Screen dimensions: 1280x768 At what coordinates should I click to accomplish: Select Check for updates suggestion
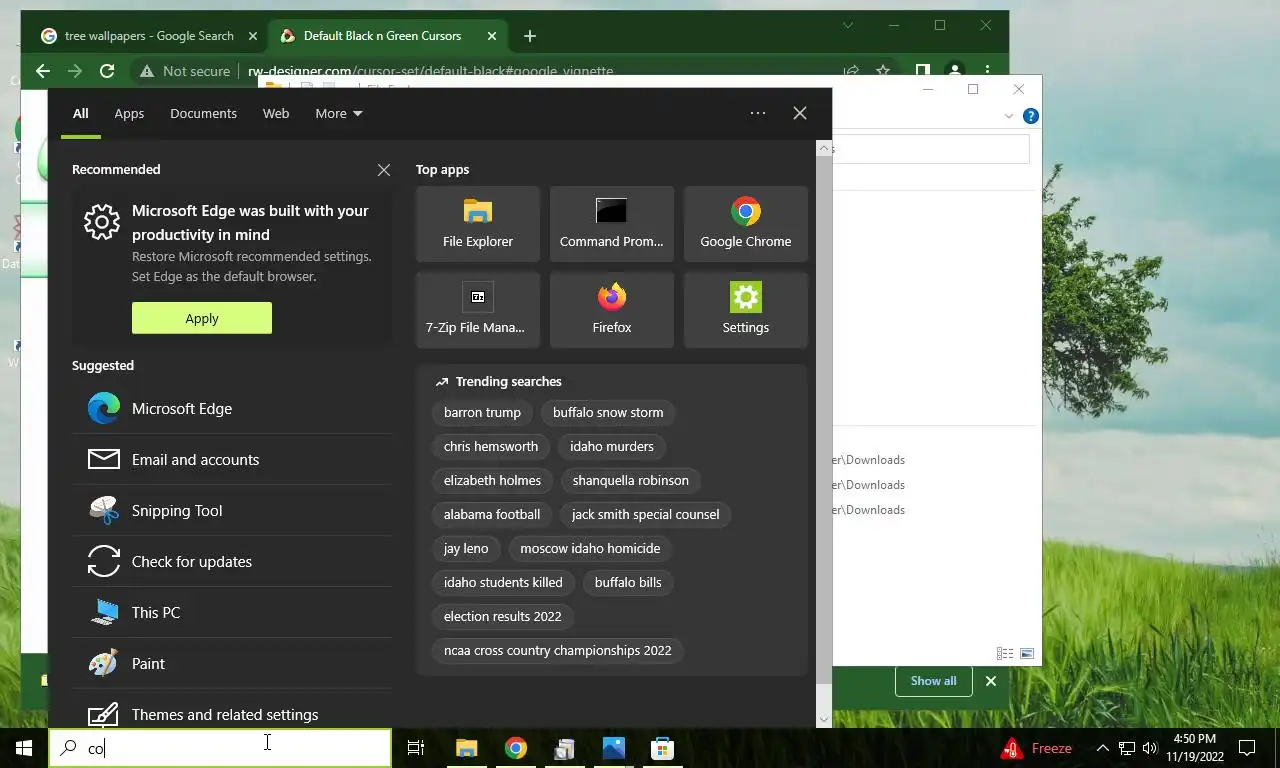click(x=232, y=561)
